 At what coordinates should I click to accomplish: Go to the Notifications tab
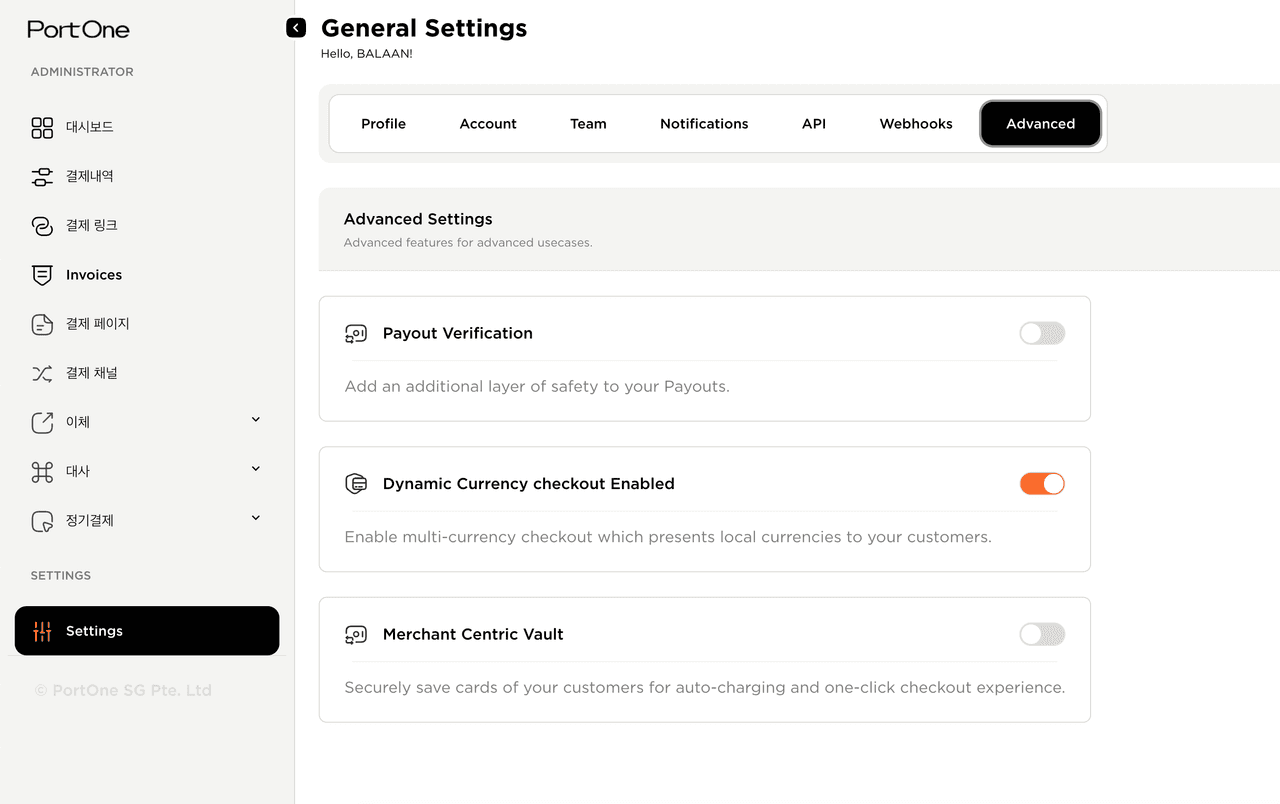(704, 124)
